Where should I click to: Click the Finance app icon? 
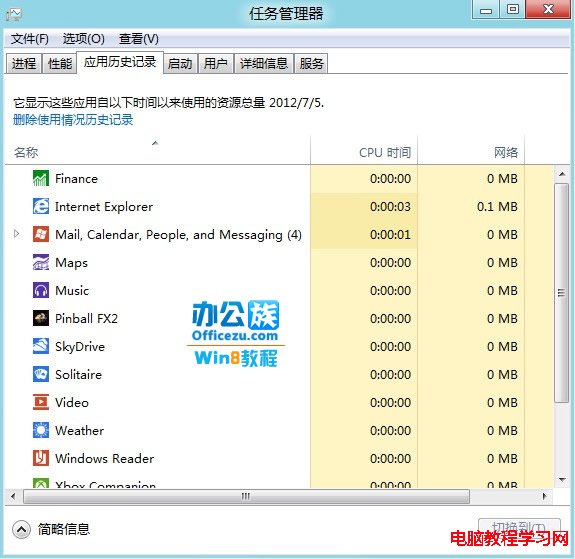41,179
